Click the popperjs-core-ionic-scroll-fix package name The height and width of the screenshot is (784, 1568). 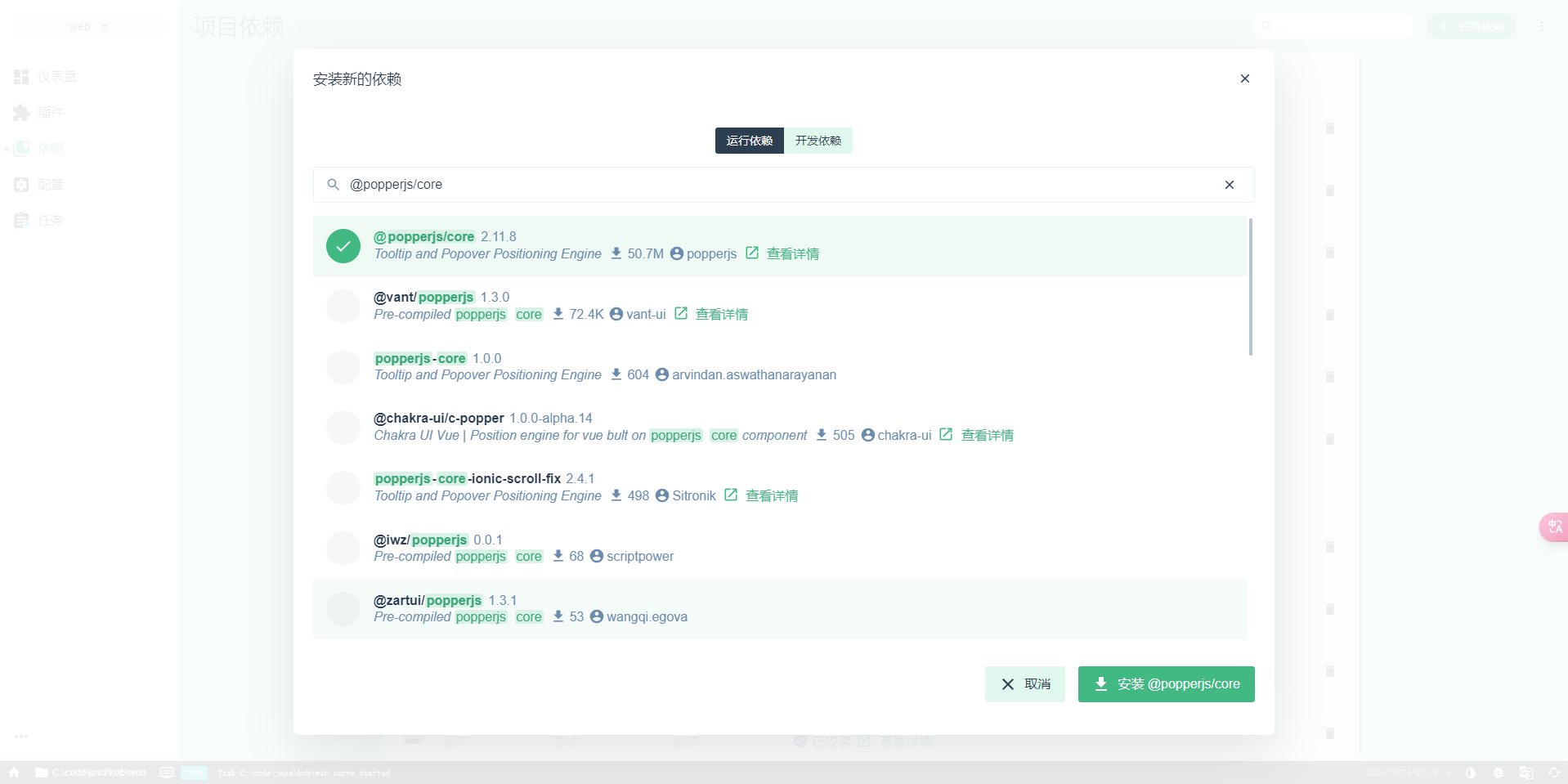point(468,479)
